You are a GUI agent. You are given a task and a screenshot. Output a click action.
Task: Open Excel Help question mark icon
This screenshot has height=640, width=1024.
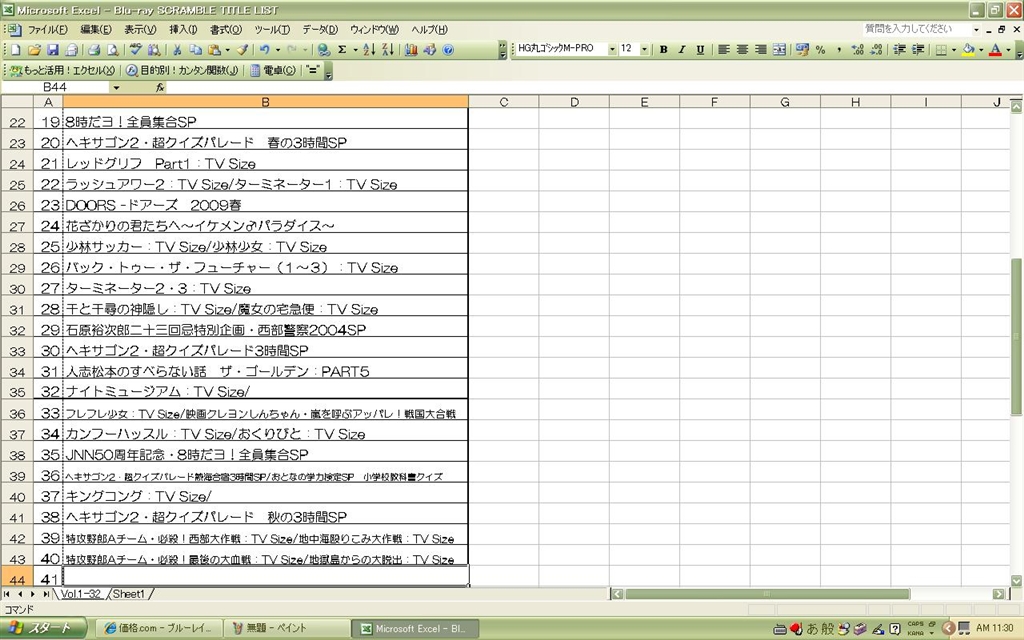pos(448,50)
